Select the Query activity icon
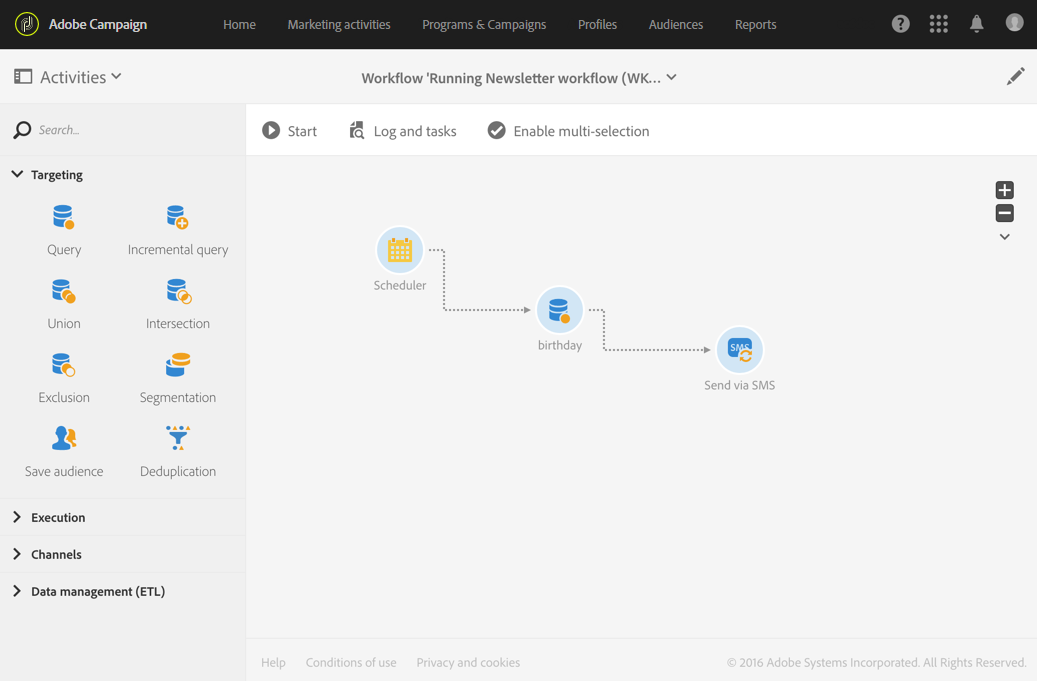This screenshot has height=681, width=1037. 63,217
